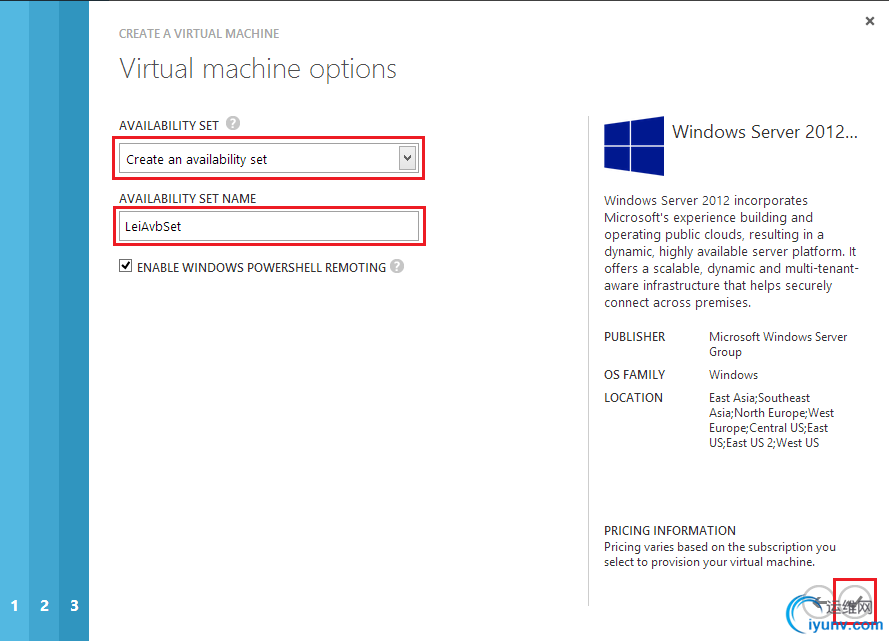Go to wizard step 1
The image size is (889, 641).
15,605
